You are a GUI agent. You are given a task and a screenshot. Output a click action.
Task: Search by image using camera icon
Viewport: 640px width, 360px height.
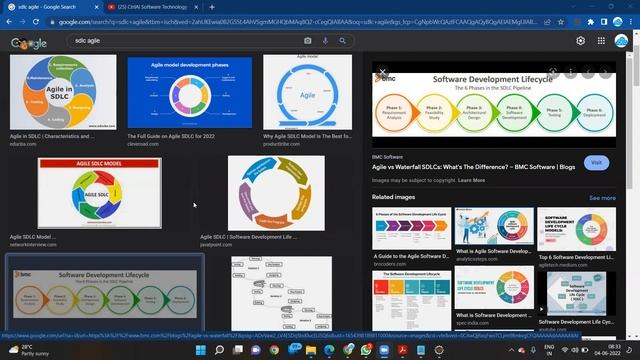tap(307, 40)
